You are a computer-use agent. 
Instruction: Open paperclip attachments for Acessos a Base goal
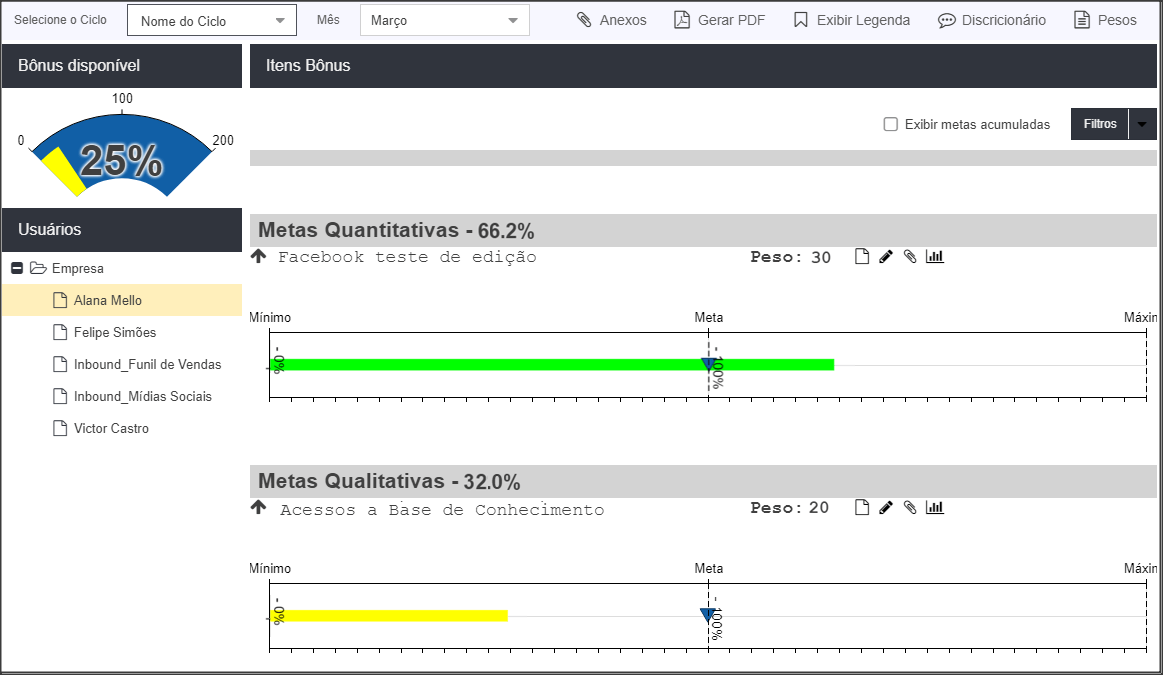pyautogui.click(x=910, y=507)
